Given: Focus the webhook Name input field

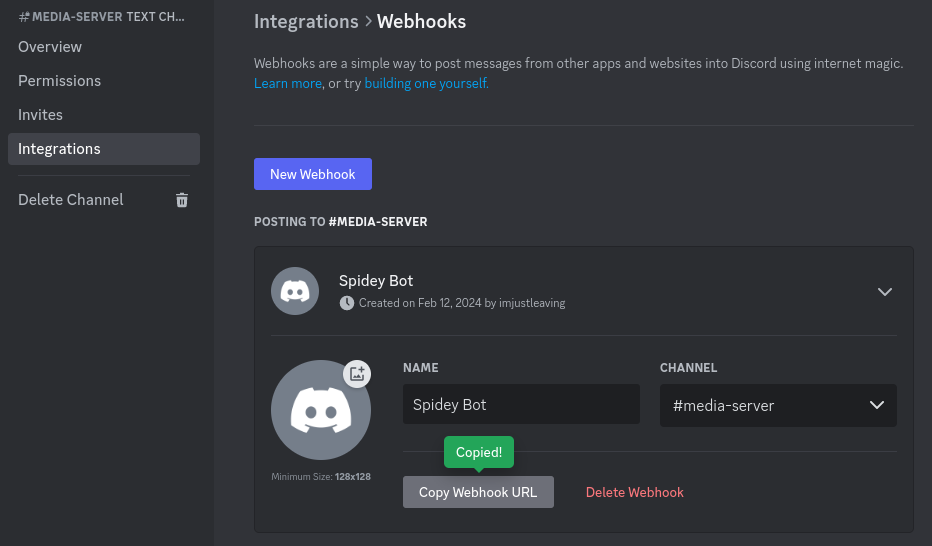Looking at the screenshot, I should (521, 404).
